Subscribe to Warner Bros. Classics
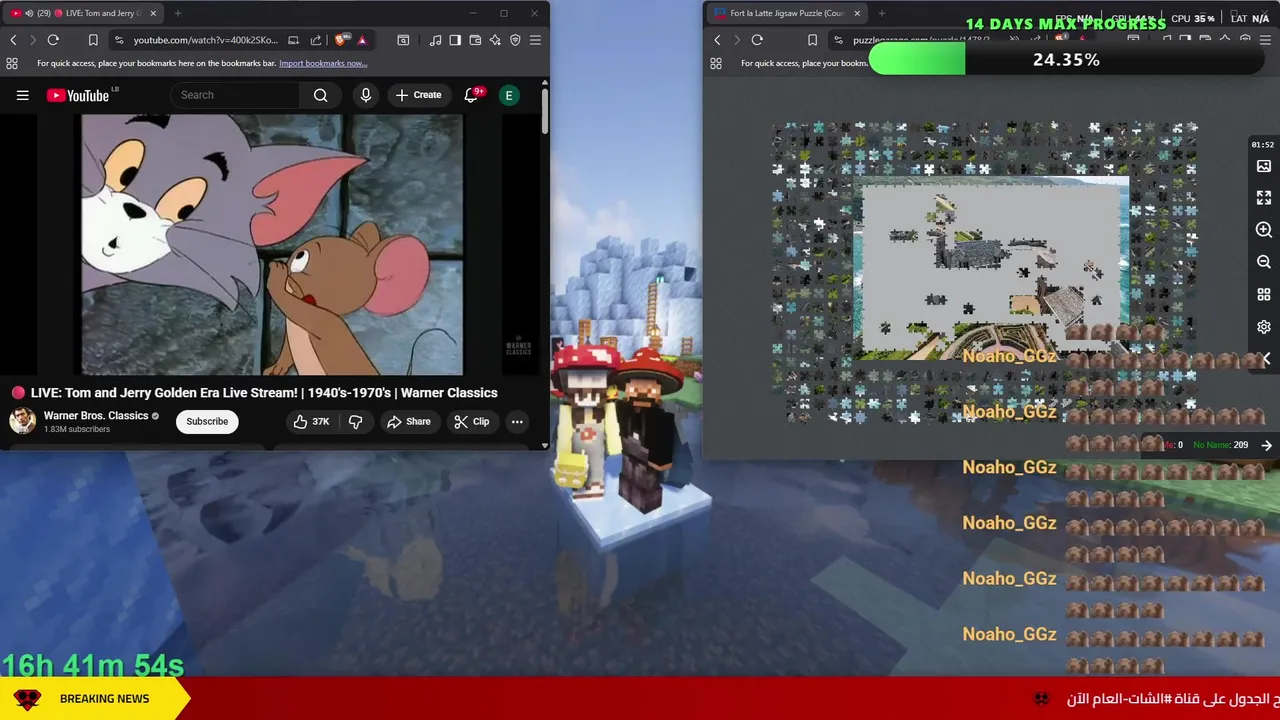Image resolution: width=1280 pixels, height=720 pixels. [207, 421]
